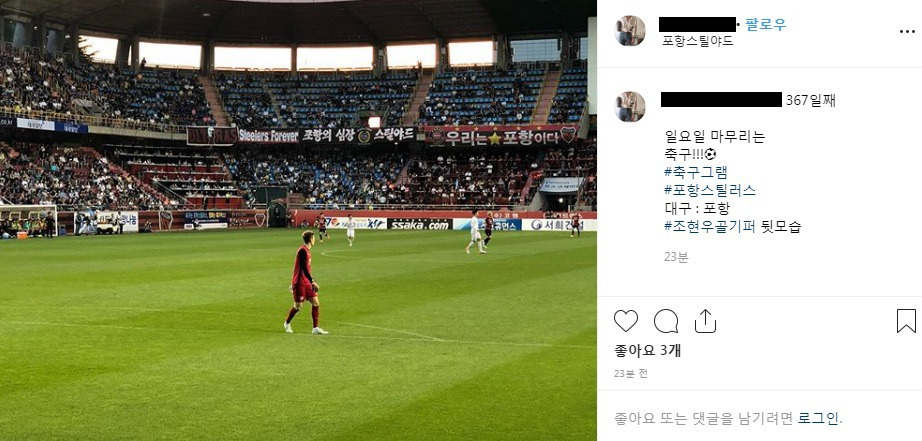This screenshot has height=441, width=922.
Task: Click the stadium soccer photo
Action: coord(298,220)
